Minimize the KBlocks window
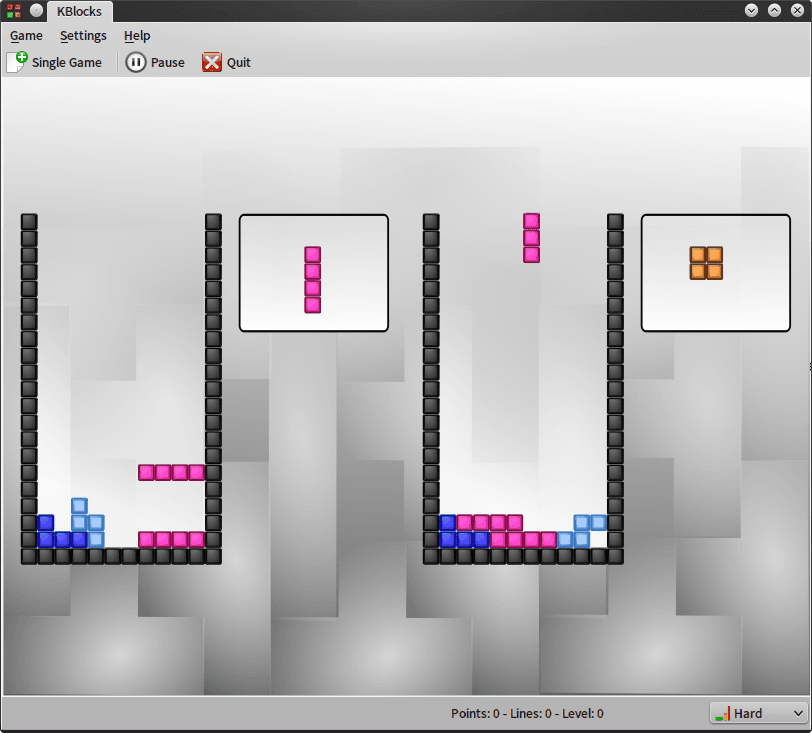 (x=751, y=10)
